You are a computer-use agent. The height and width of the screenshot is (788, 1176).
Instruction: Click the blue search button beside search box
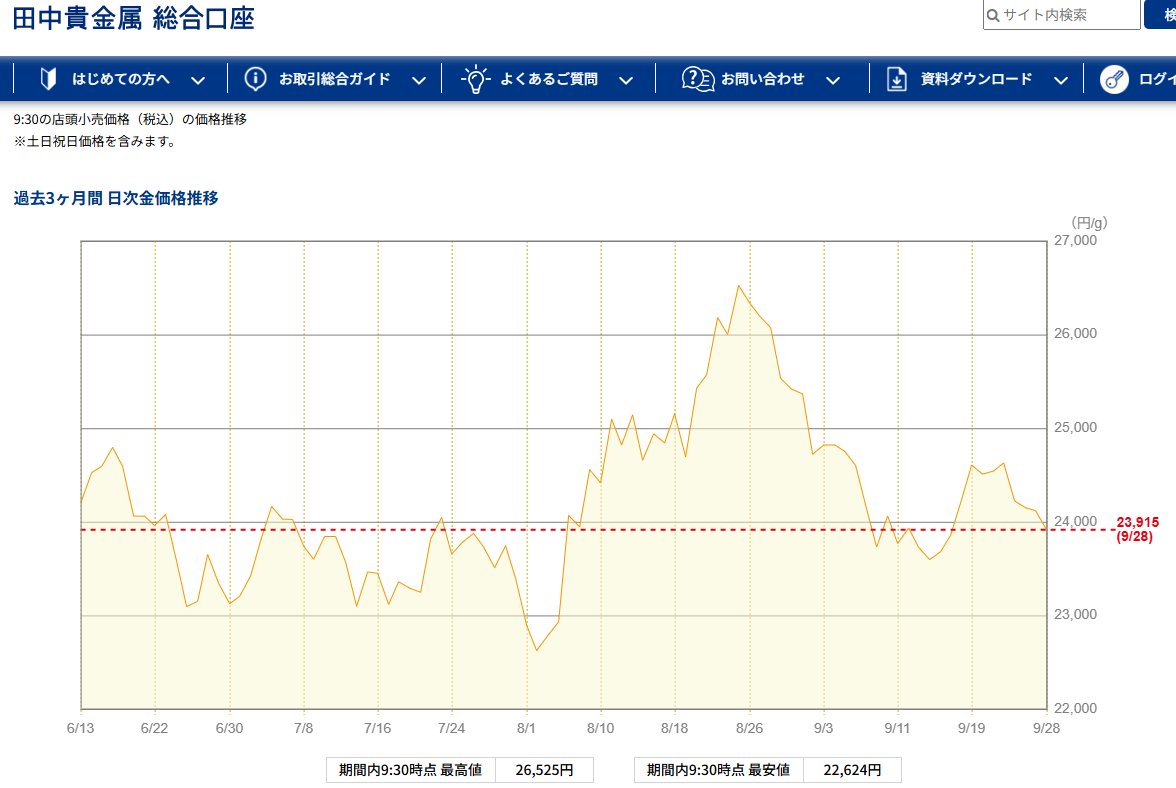point(1160,14)
